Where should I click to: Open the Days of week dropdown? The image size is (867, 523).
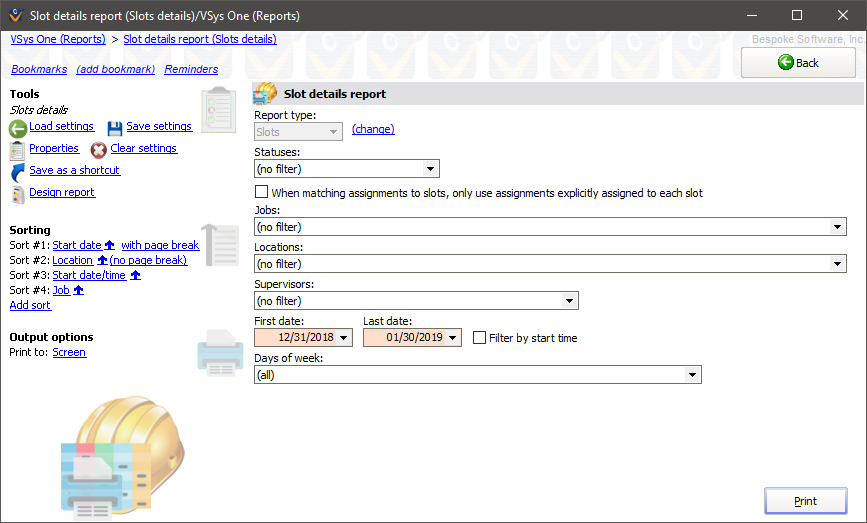click(x=692, y=375)
